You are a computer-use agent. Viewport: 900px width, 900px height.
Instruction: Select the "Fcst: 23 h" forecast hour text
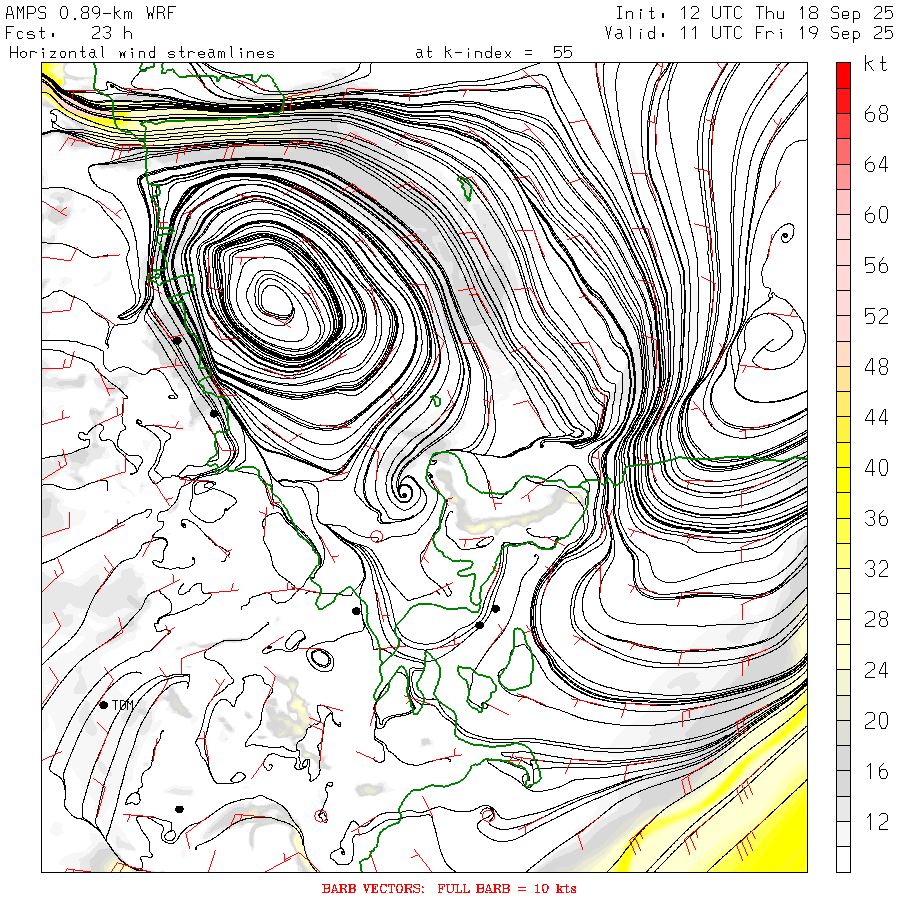point(69,33)
